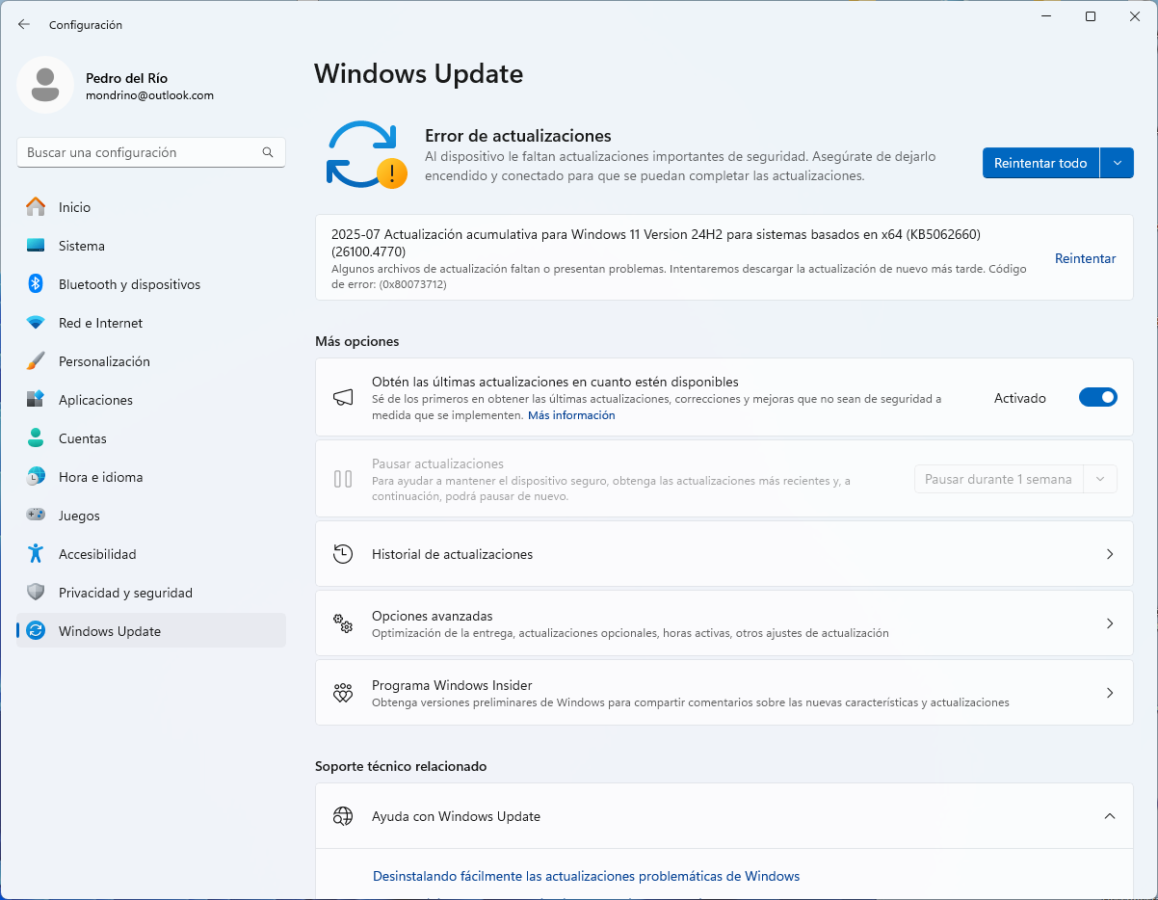Open Pausar durante 1 semana dropdown arrow
The height and width of the screenshot is (900, 1158).
point(1100,479)
